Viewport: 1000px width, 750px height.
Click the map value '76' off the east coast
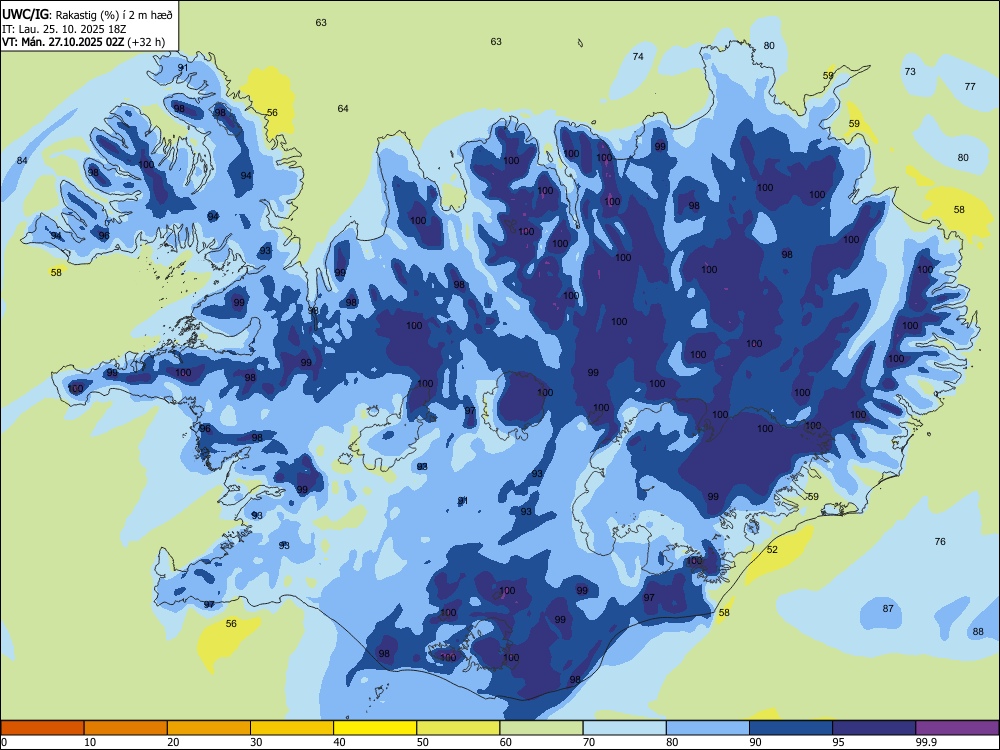tap(940, 541)
